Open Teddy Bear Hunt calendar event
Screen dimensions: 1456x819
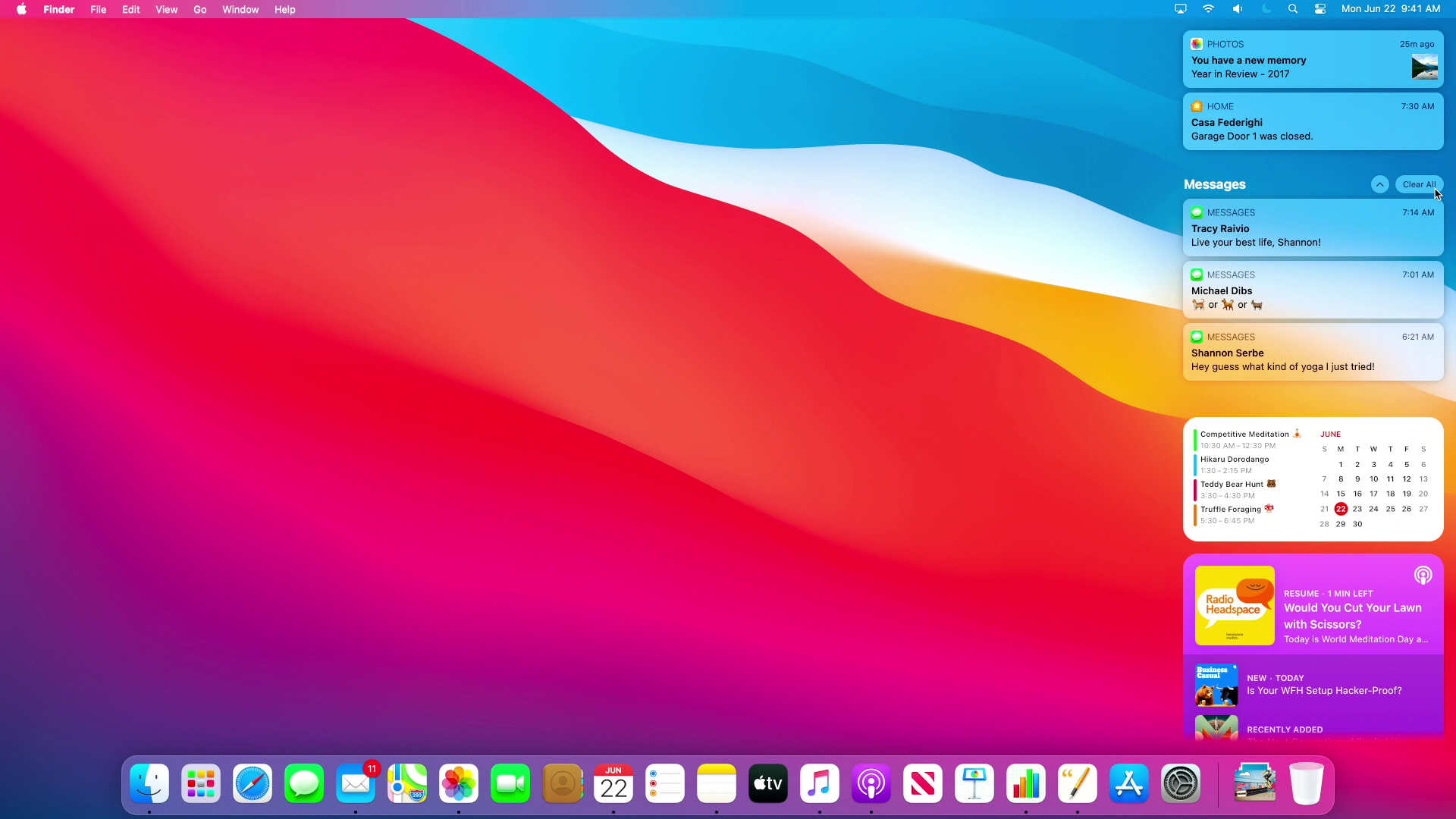[1247, 490]
